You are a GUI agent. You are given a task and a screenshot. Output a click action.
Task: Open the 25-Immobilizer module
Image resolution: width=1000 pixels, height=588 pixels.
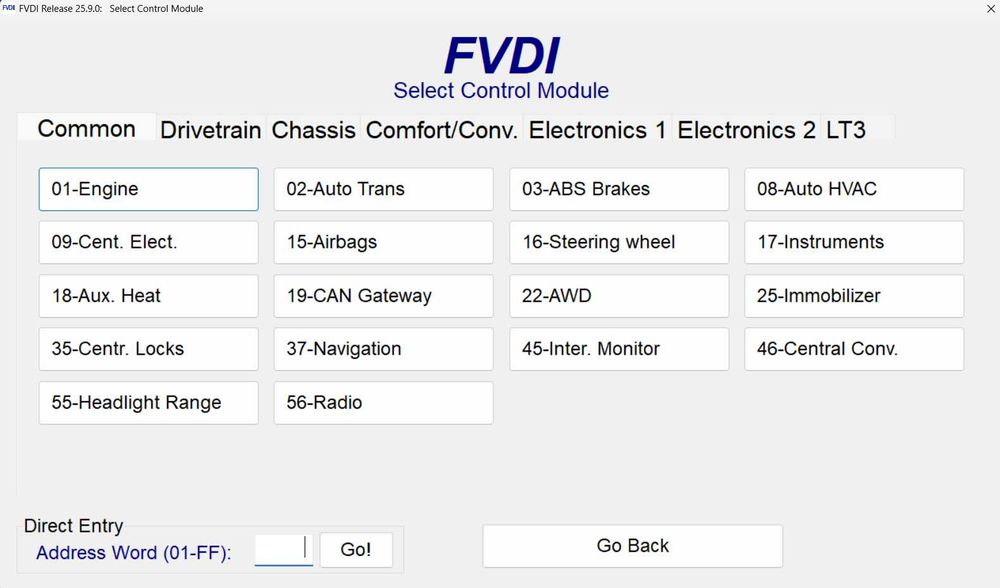pyautogui.click(x=853, y=296)
